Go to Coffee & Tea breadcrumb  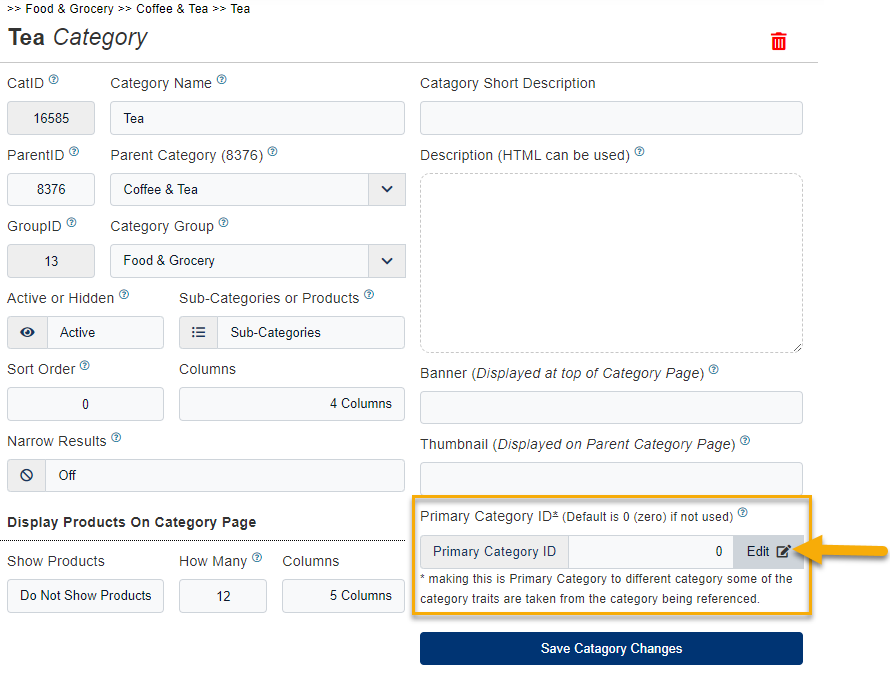tap(171, 9)
